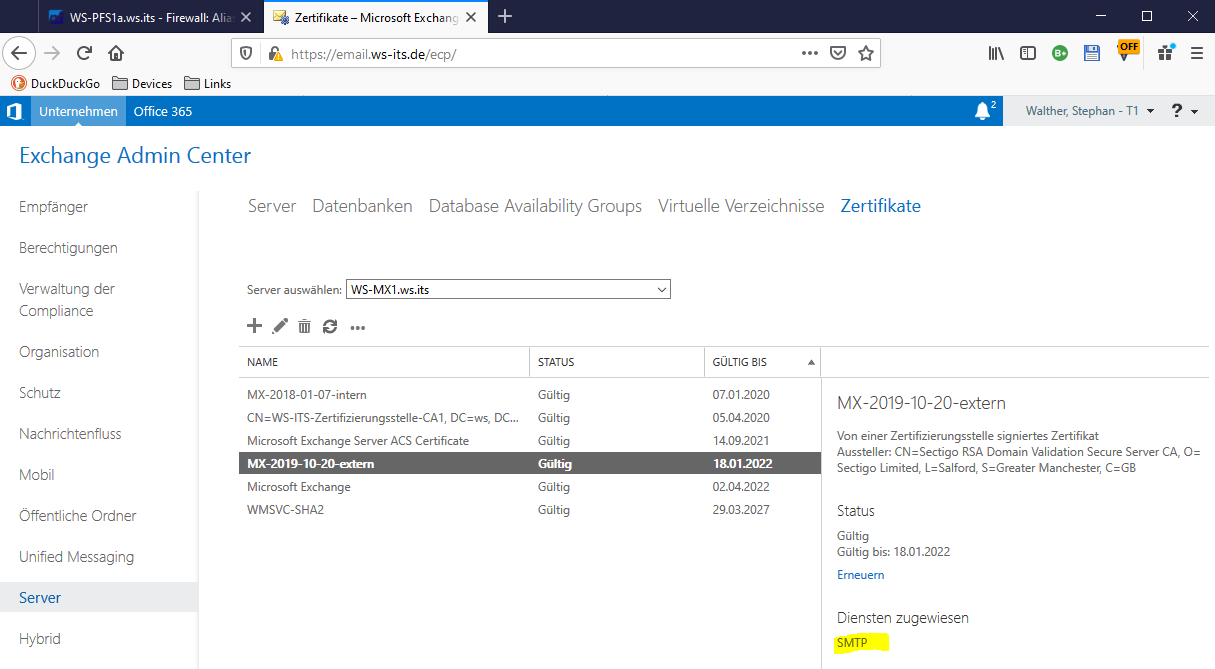Open the Virtuelle Verzeichnisse tab
1215x669 pixels.
point(741,206)
